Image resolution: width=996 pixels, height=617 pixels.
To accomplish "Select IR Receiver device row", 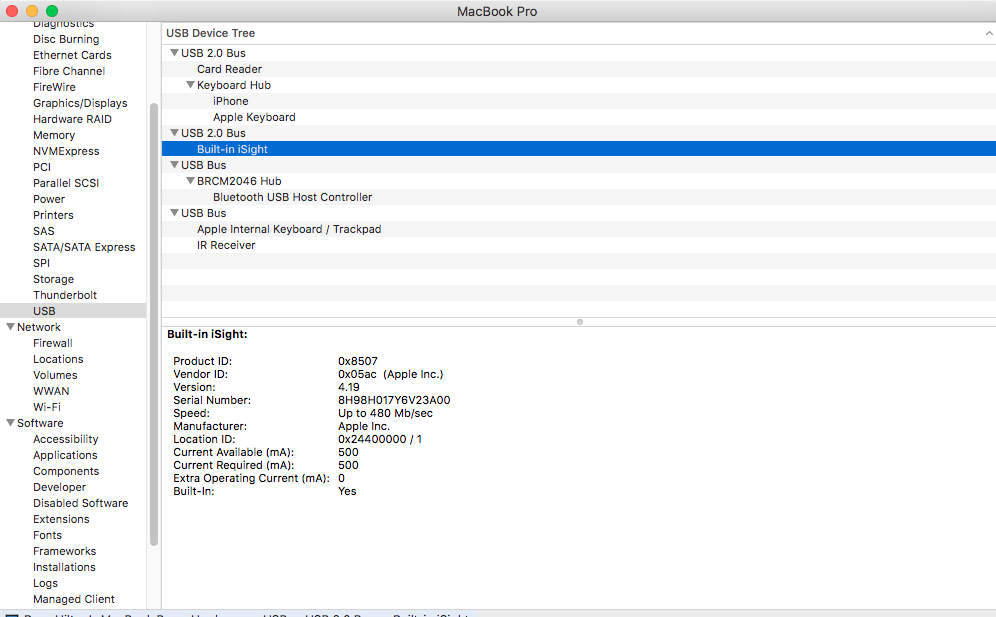I will point(579,245).
